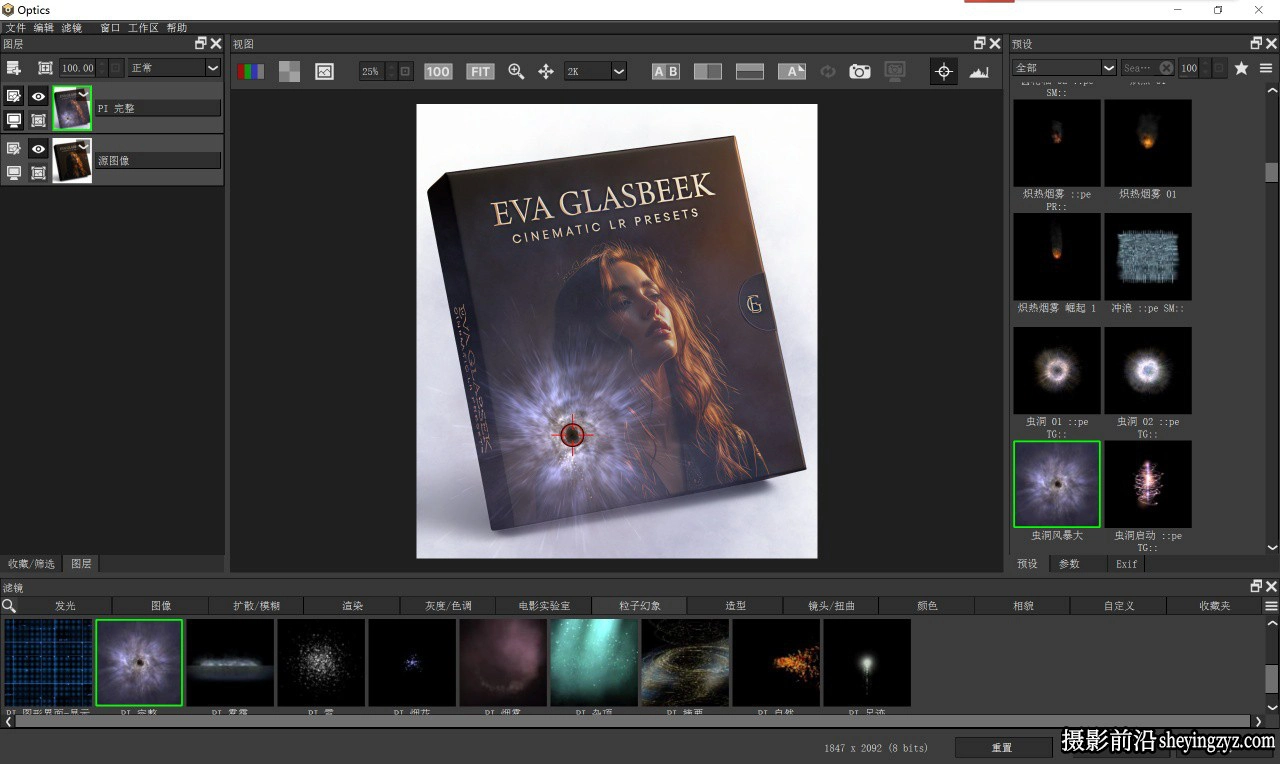Hide the 源图像 layer with eye icon
Screen dimensions: 1280x764
point(38,149)
